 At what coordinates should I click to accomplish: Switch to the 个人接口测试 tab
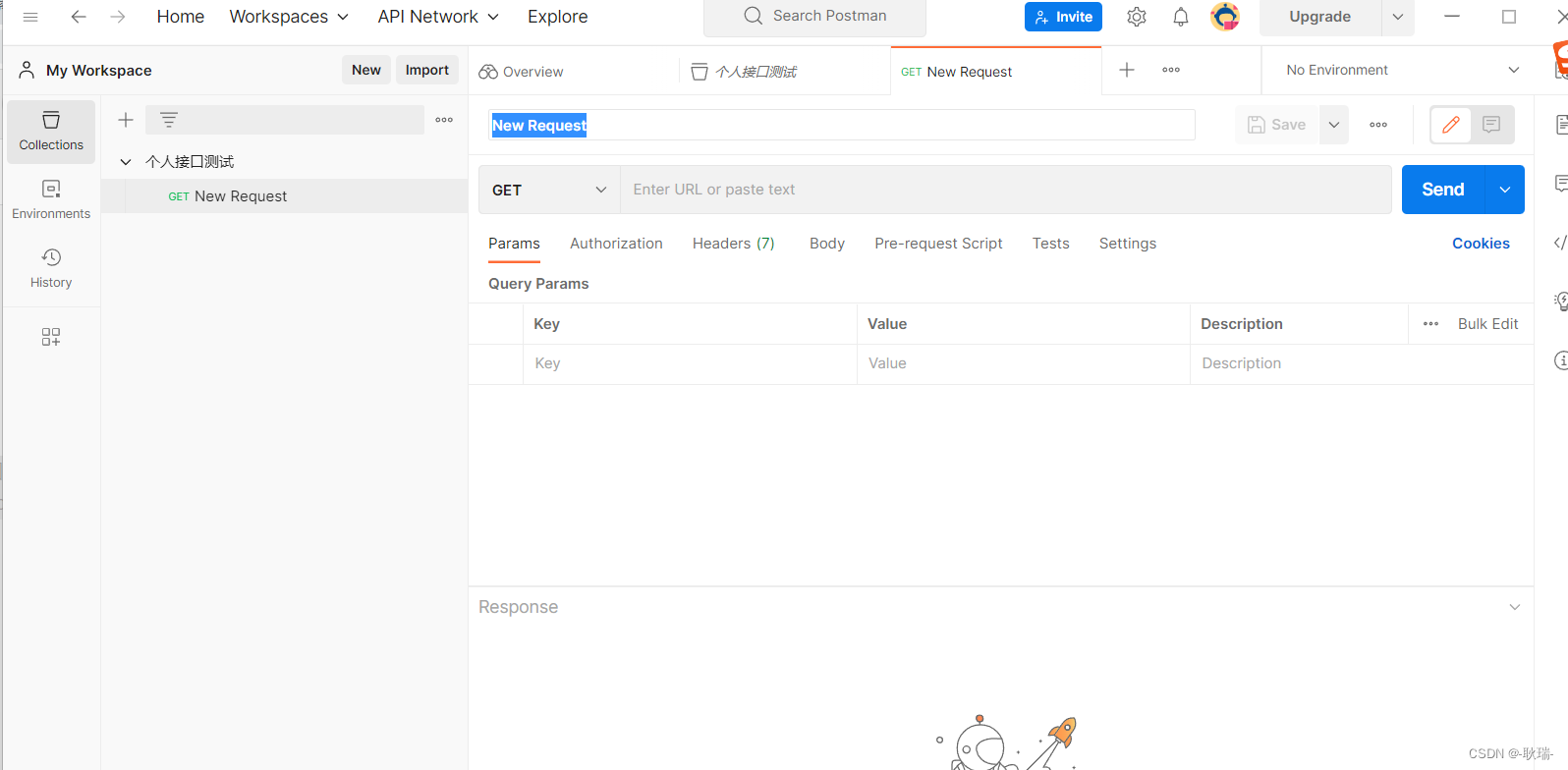pos(744,72)
